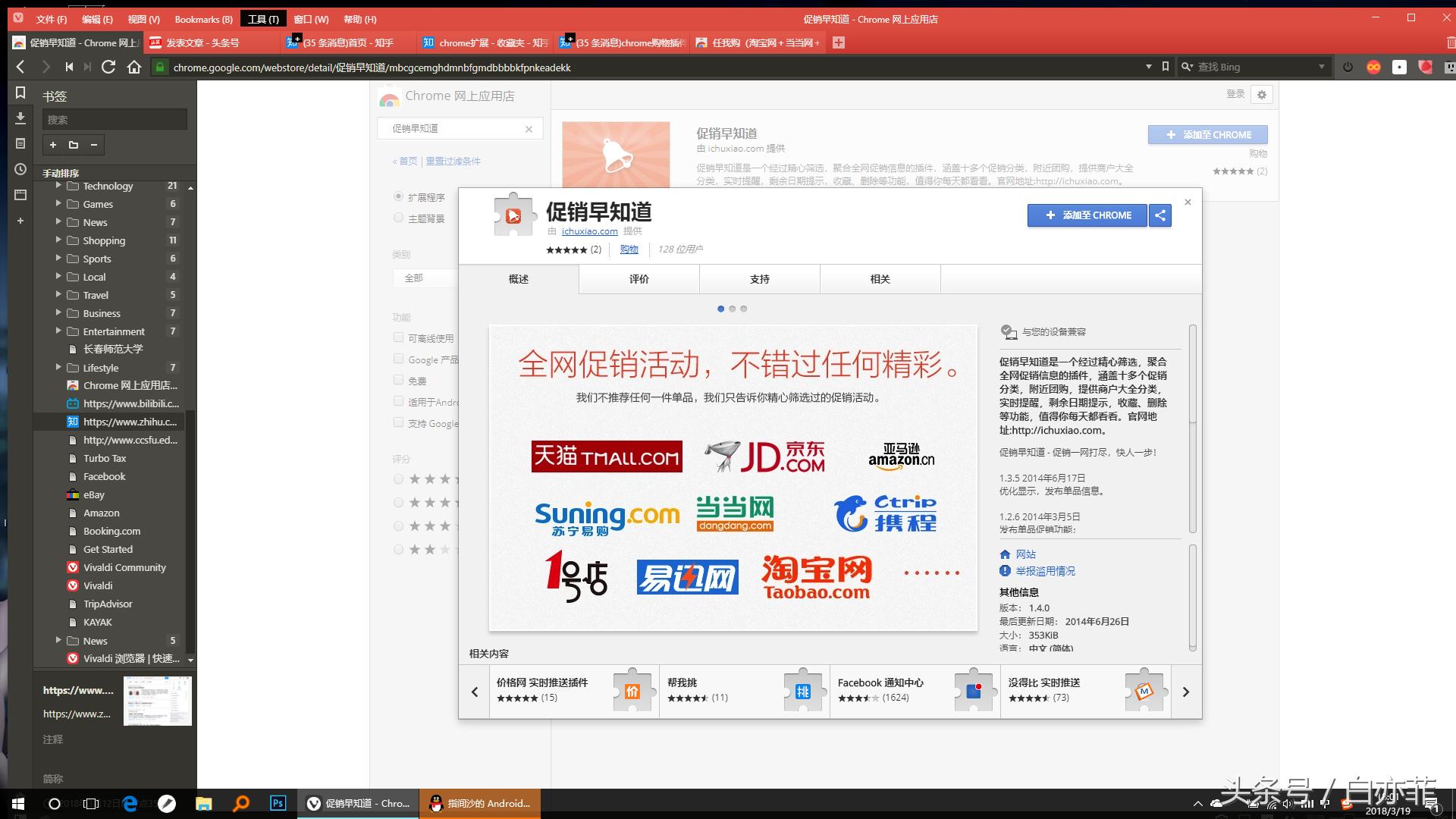The height and width of the screenshot is (819, 1456).
Task: Create a new bookmark folder in the bookmarks panel
Action: pos(73,145)
